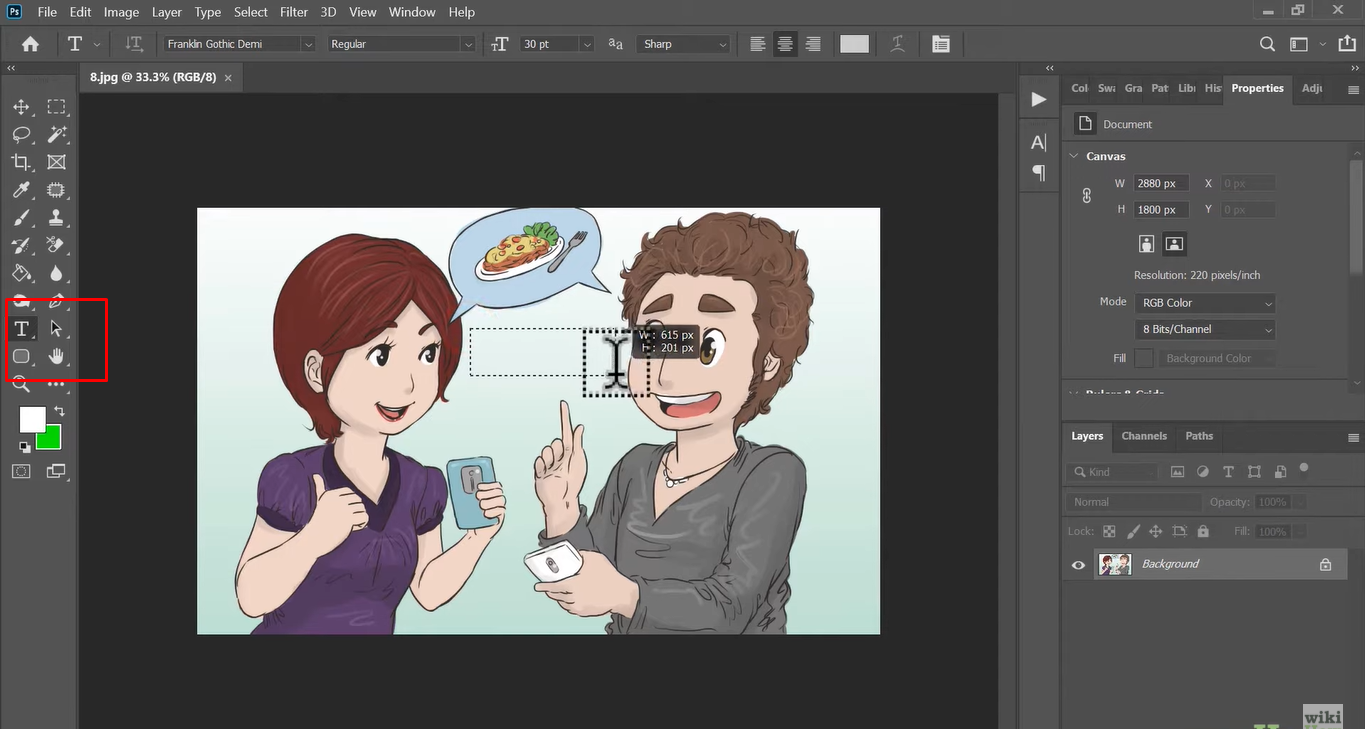Image resolution: width=1365 pixels, height=729 pixels.
Task: Click the Search button
Action: click(1266, 44)
